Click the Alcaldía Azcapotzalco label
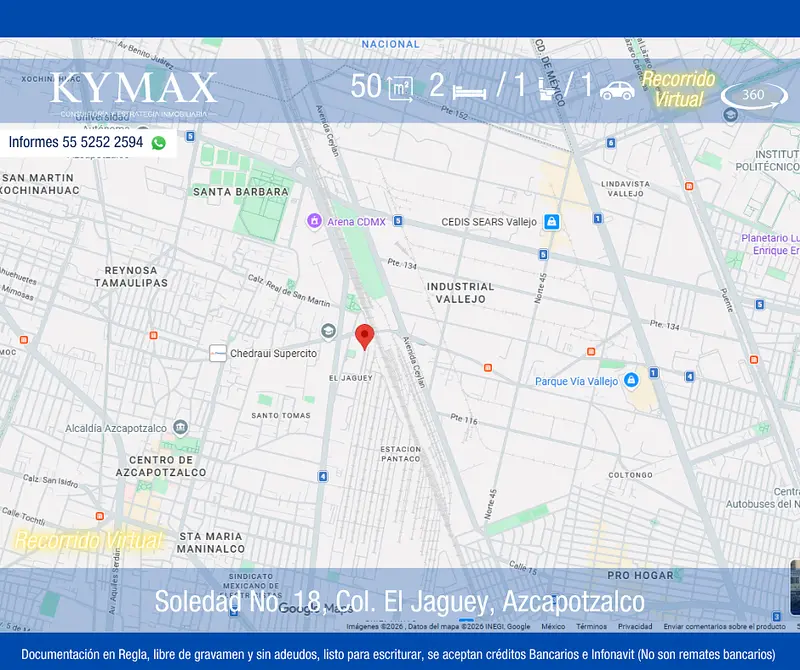800x670 pixels. point(116,428)
